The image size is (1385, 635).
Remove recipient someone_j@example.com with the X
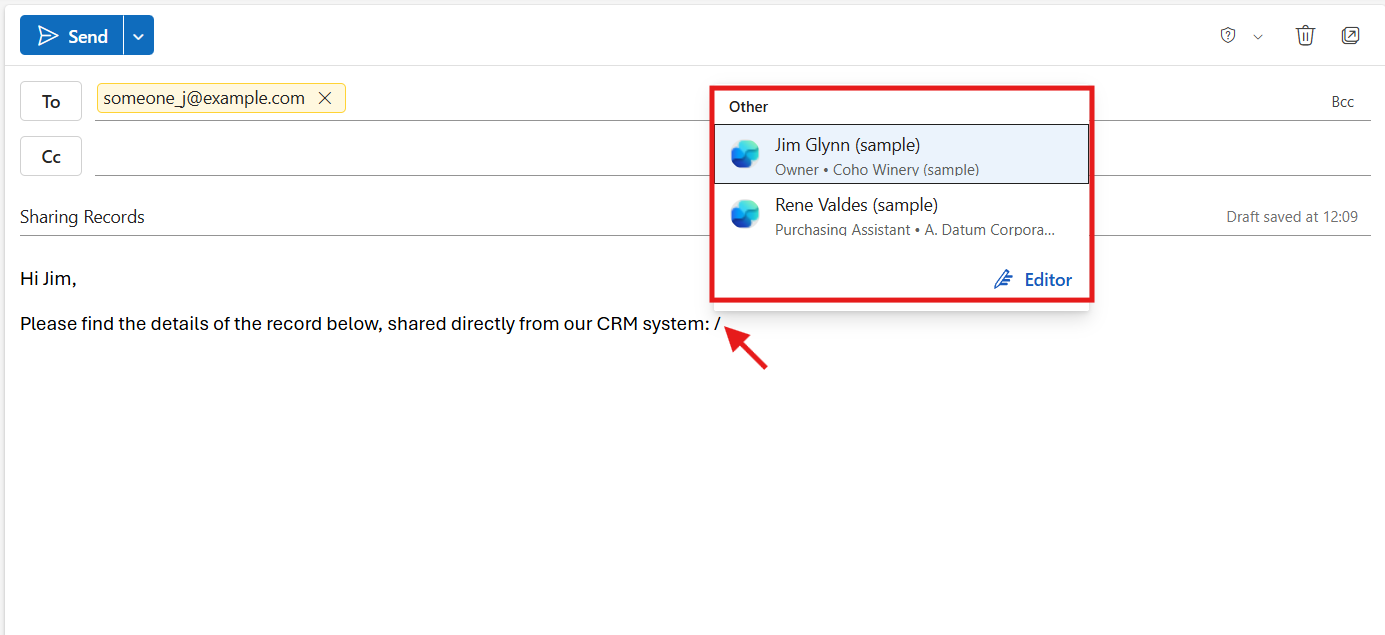pyautogui.click(x=324, y=98)
